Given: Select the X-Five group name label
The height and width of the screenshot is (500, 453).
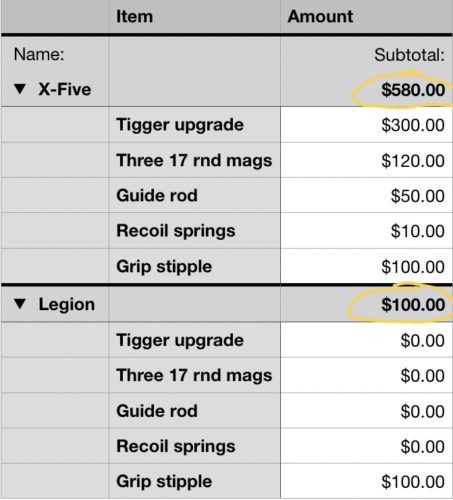Looking at the screenshot, I should [x=65, y=89].
